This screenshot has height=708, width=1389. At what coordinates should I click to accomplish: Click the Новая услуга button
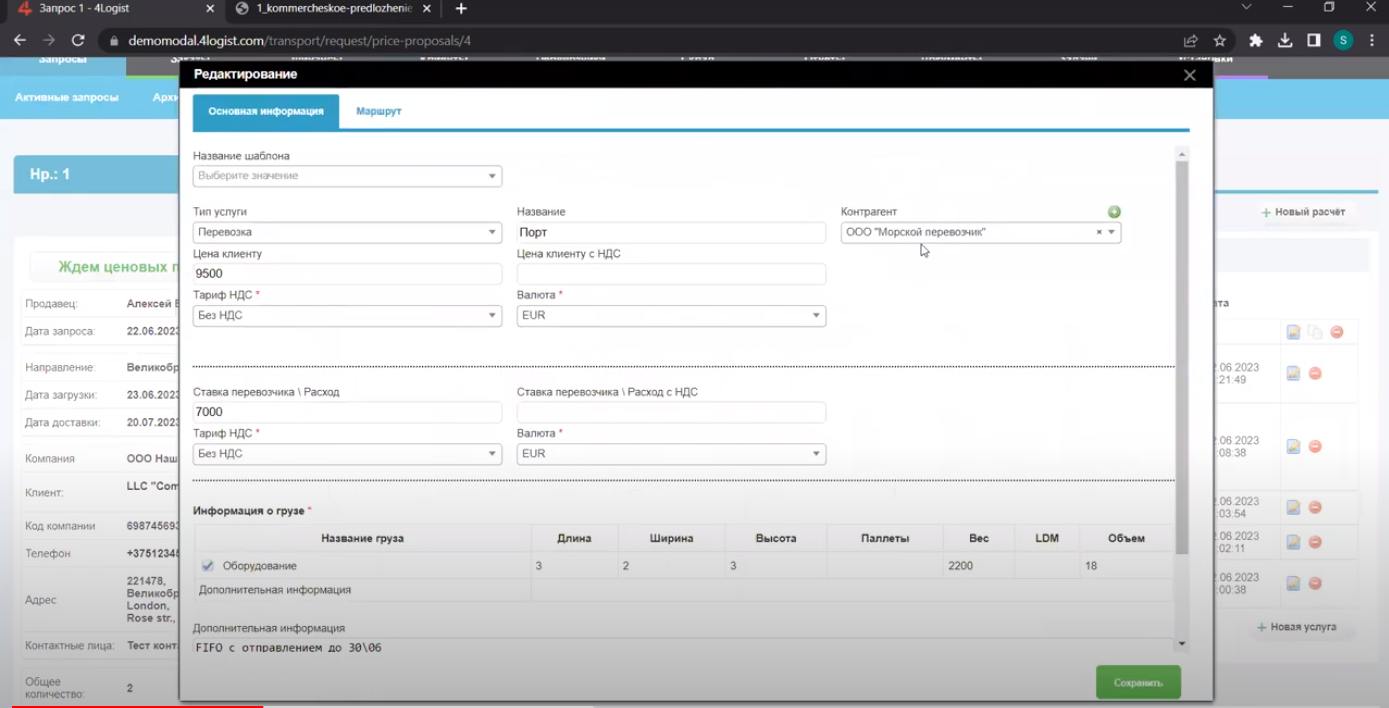coord(1296,627)
